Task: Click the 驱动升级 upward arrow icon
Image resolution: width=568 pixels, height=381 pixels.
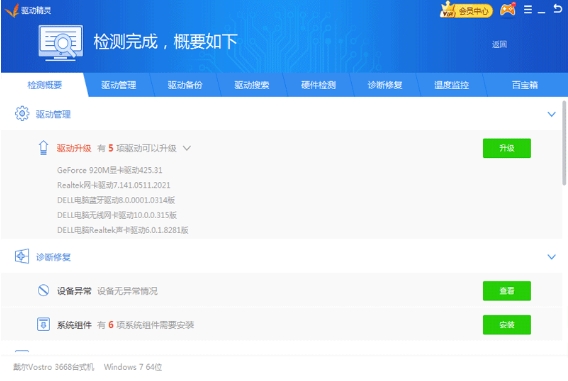Action: click(x=43, y=148)
